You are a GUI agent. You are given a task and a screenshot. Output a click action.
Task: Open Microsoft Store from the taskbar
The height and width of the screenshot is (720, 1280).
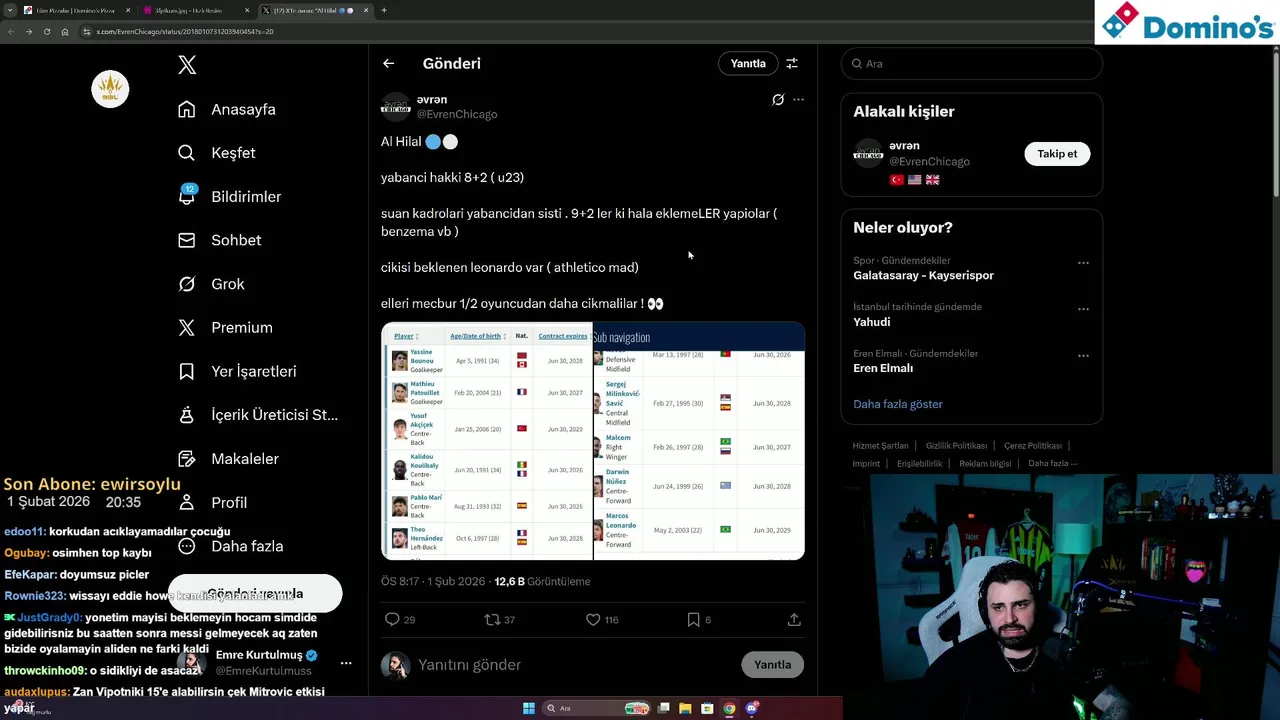[x=707, y=708]
